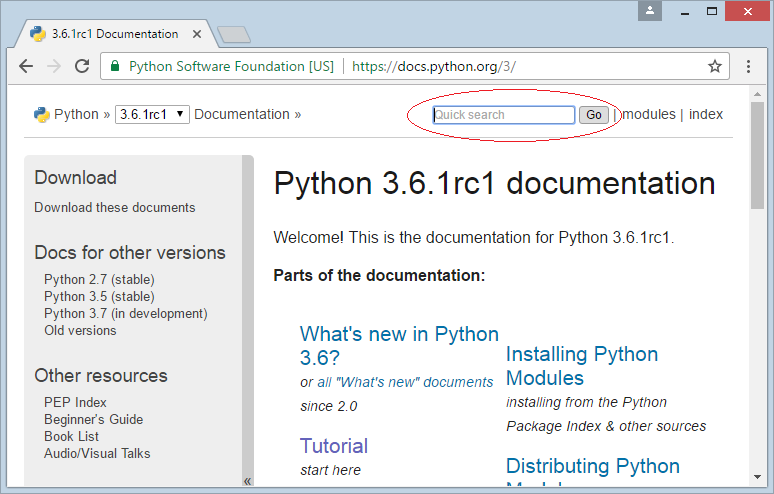Screen dimensions: 774x494
Task: Click the Chrome user profile icon
Action: click(x=650, y=10)
